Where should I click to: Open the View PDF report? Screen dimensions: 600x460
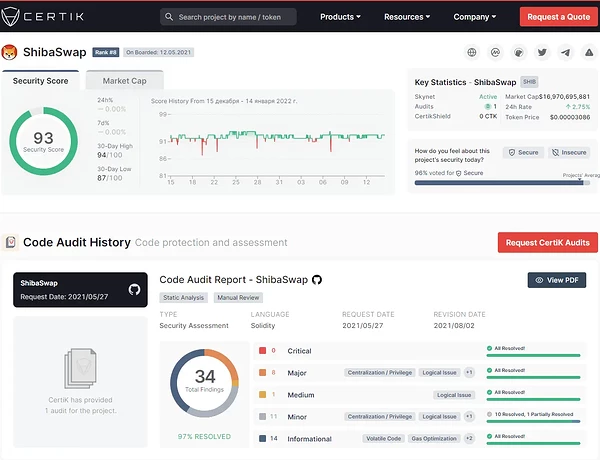coord(557,280)
